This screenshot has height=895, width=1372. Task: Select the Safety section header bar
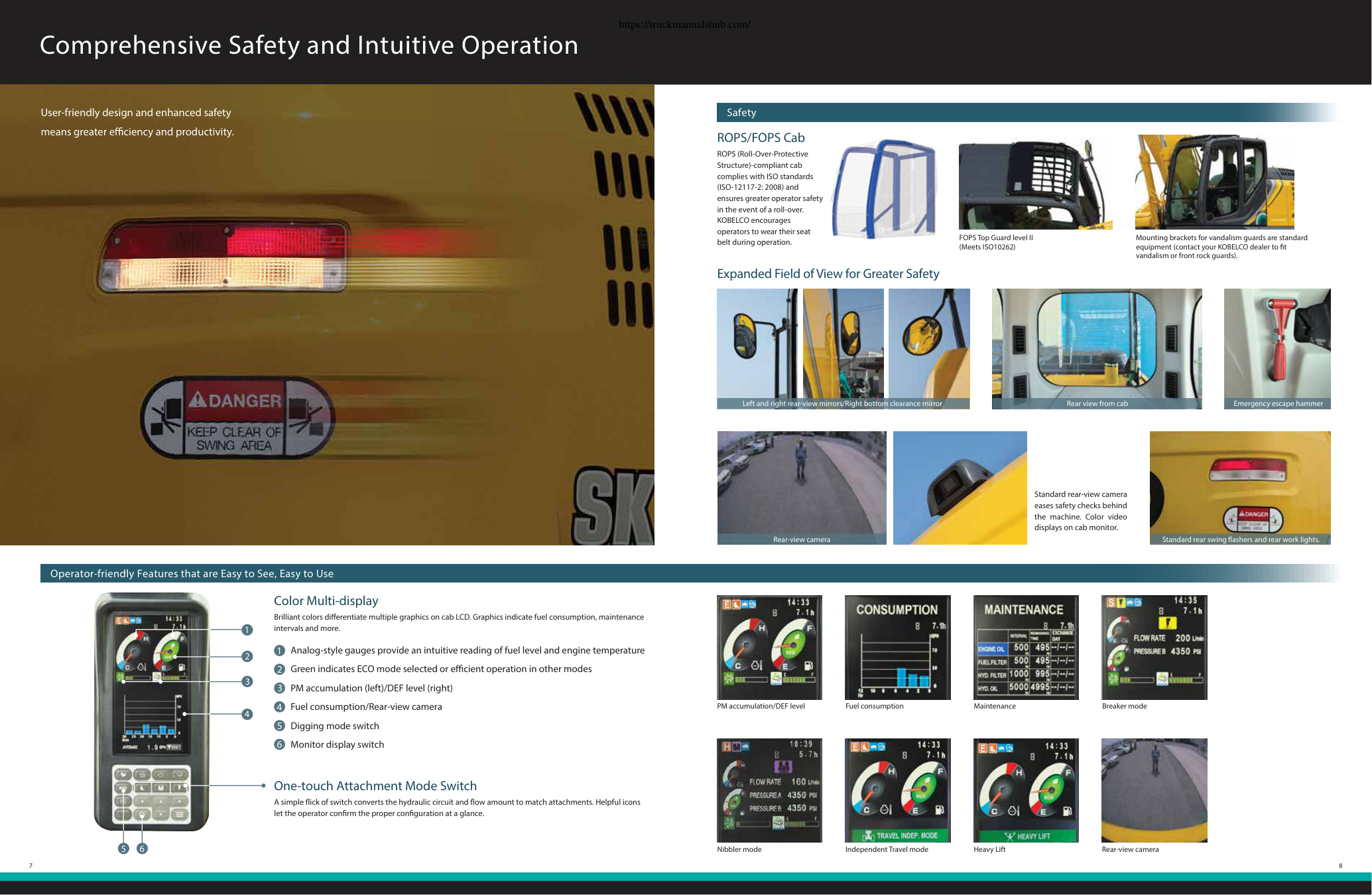coord(1028,113)
